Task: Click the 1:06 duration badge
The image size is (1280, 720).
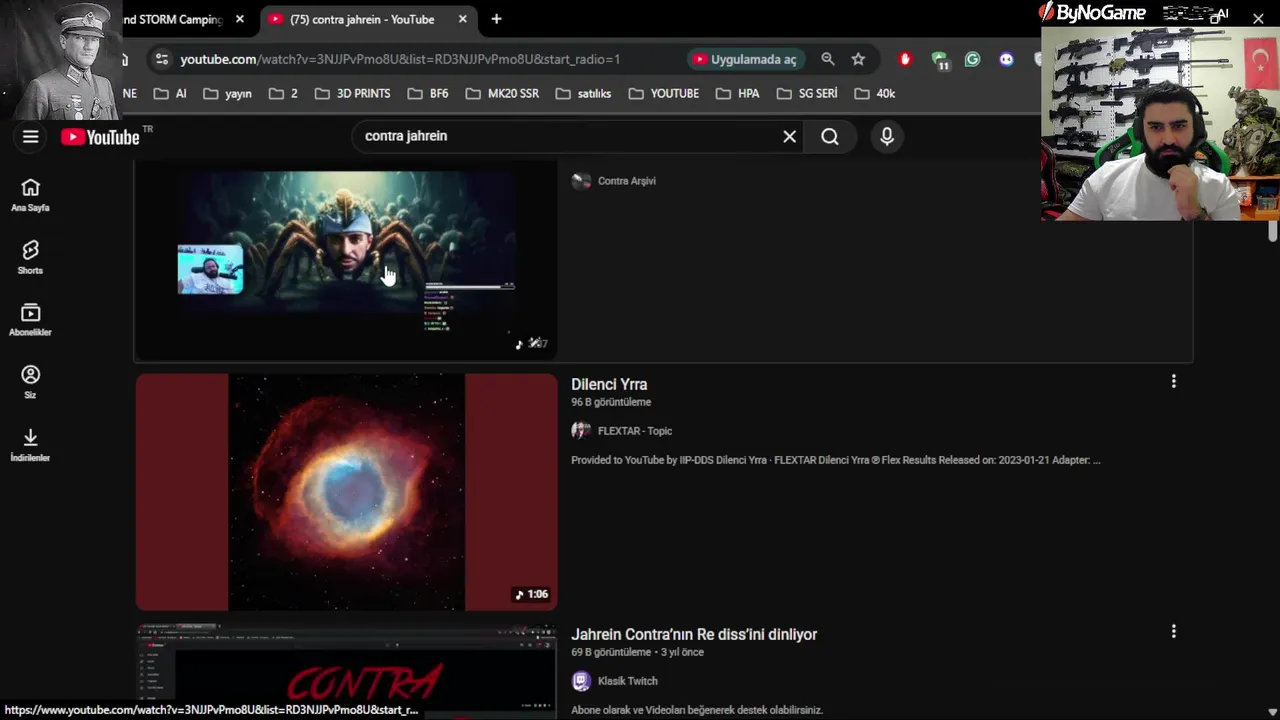Action: (x=532, y=594)
